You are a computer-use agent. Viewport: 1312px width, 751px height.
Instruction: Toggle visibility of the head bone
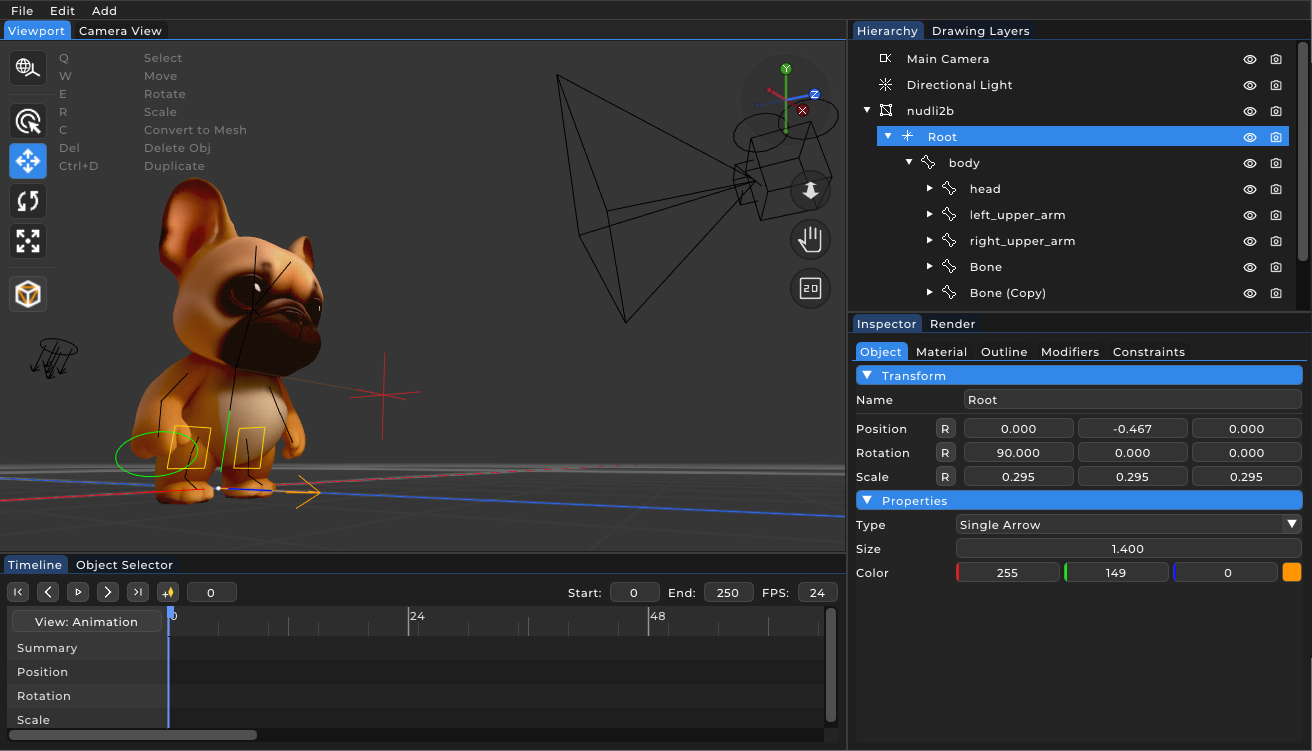click(1249, 189)
